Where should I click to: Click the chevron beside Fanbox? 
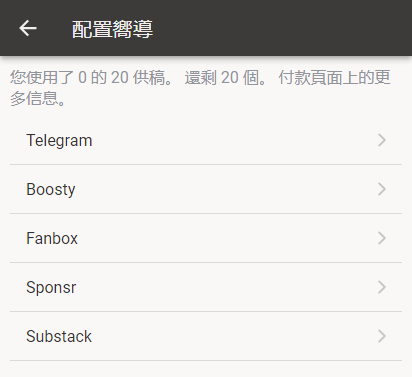click(382, 238)
